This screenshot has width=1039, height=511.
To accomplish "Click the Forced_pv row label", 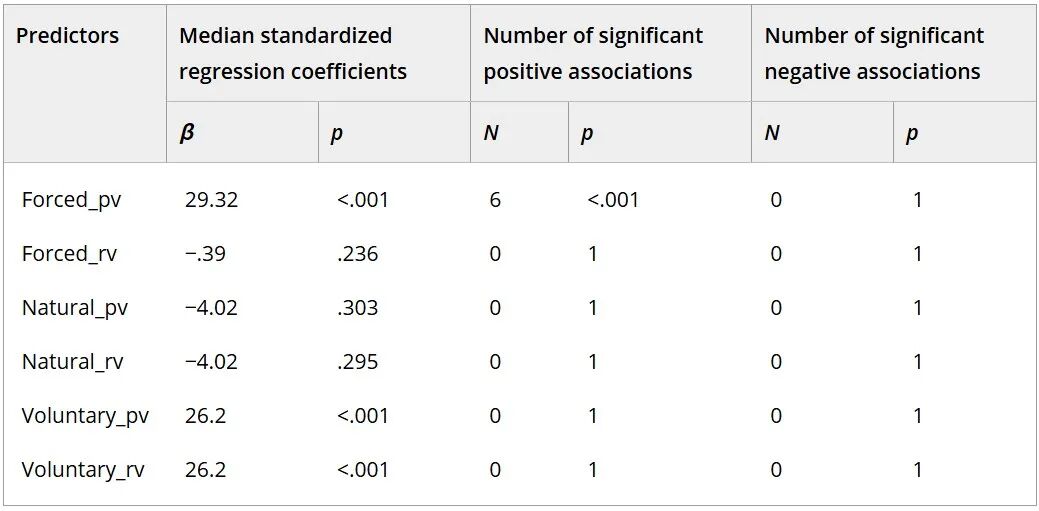I will click(72, 200).
